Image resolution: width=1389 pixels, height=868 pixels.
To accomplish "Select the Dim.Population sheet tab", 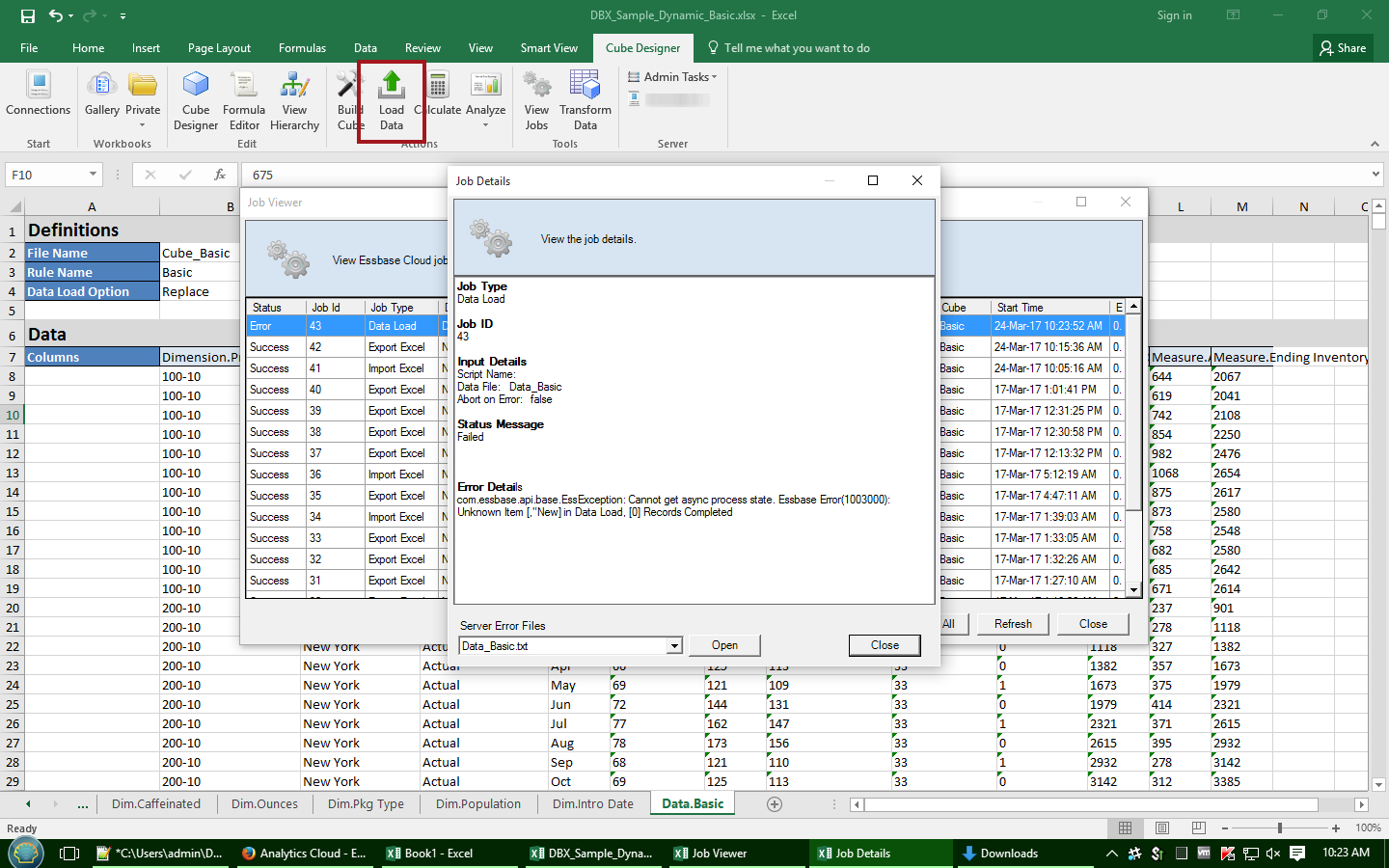I will coord(477,804).
